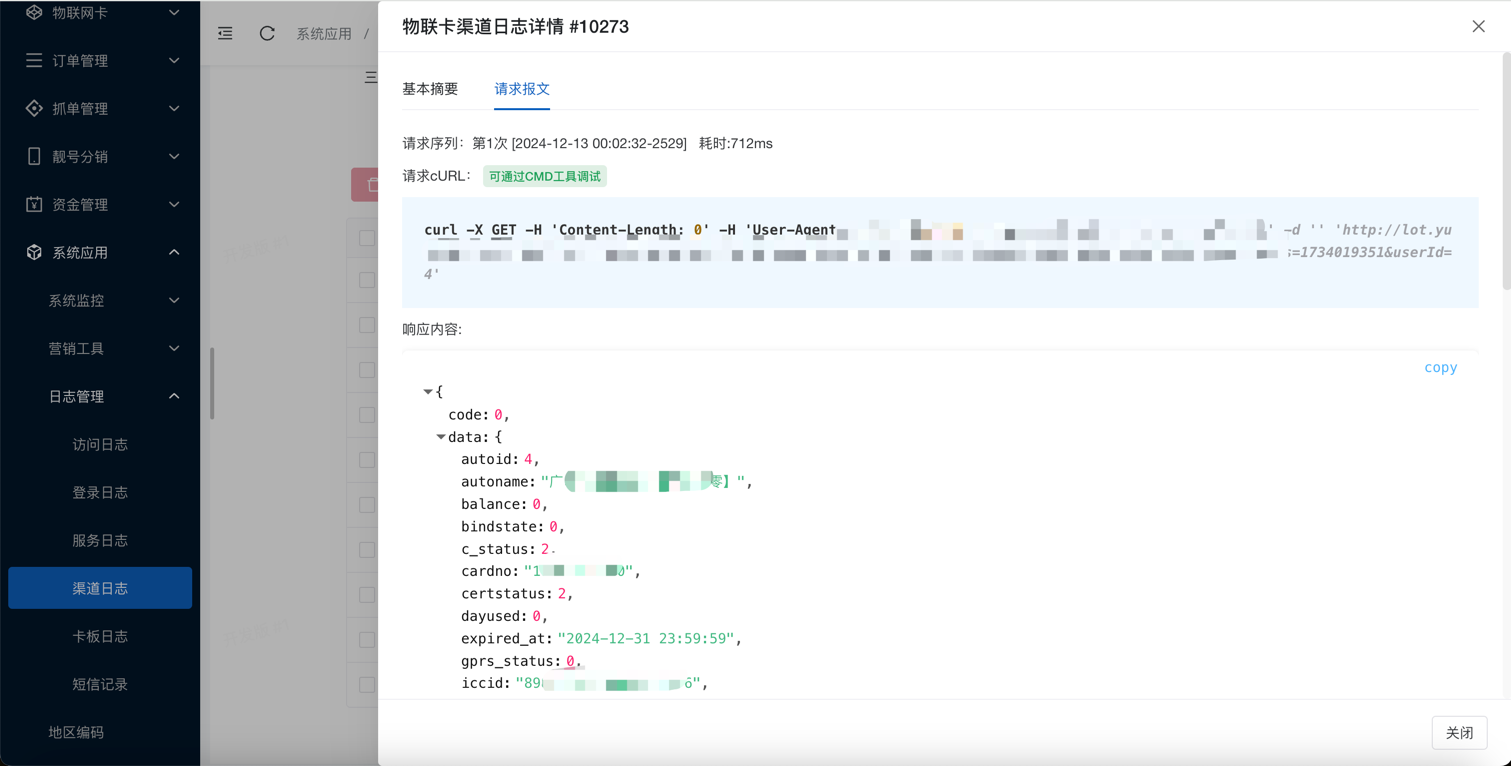This screenshot has width=1511, height=766.
Task: Expand the 营销工具 submenu
Action: pyautogui.click(x=174, y=349)
